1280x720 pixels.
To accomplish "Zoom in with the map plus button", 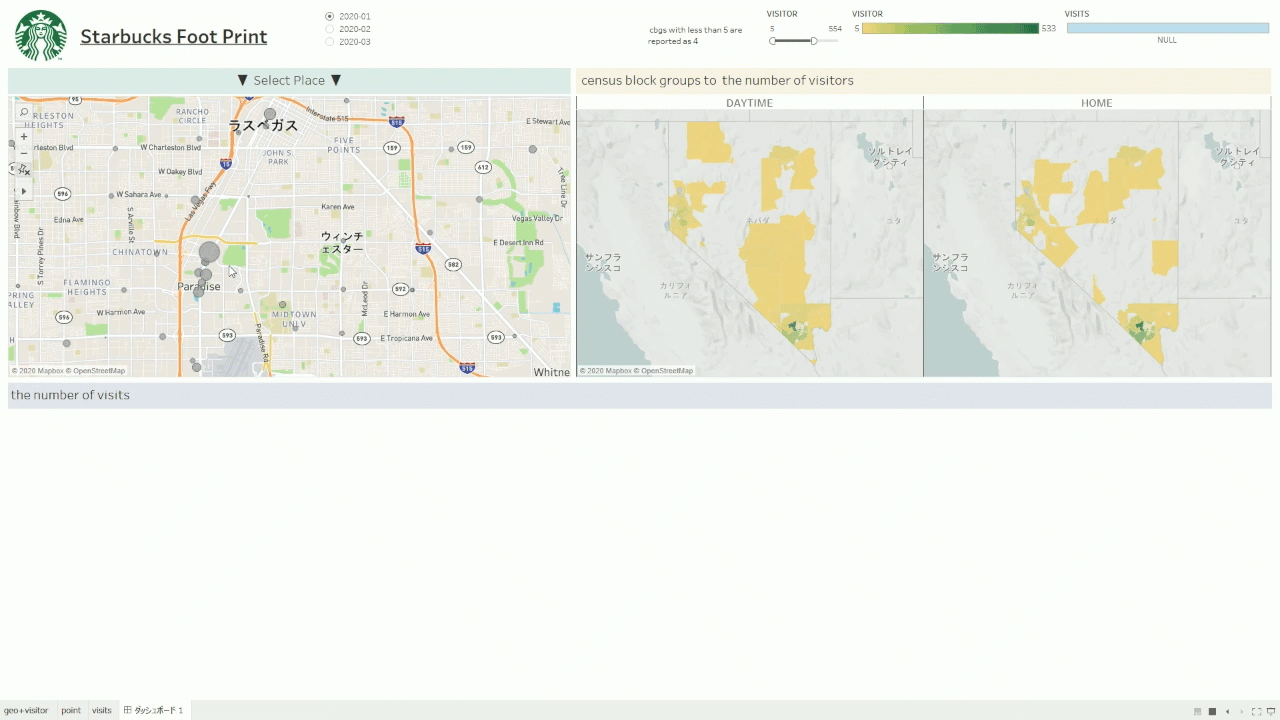I will coord(24,136).
